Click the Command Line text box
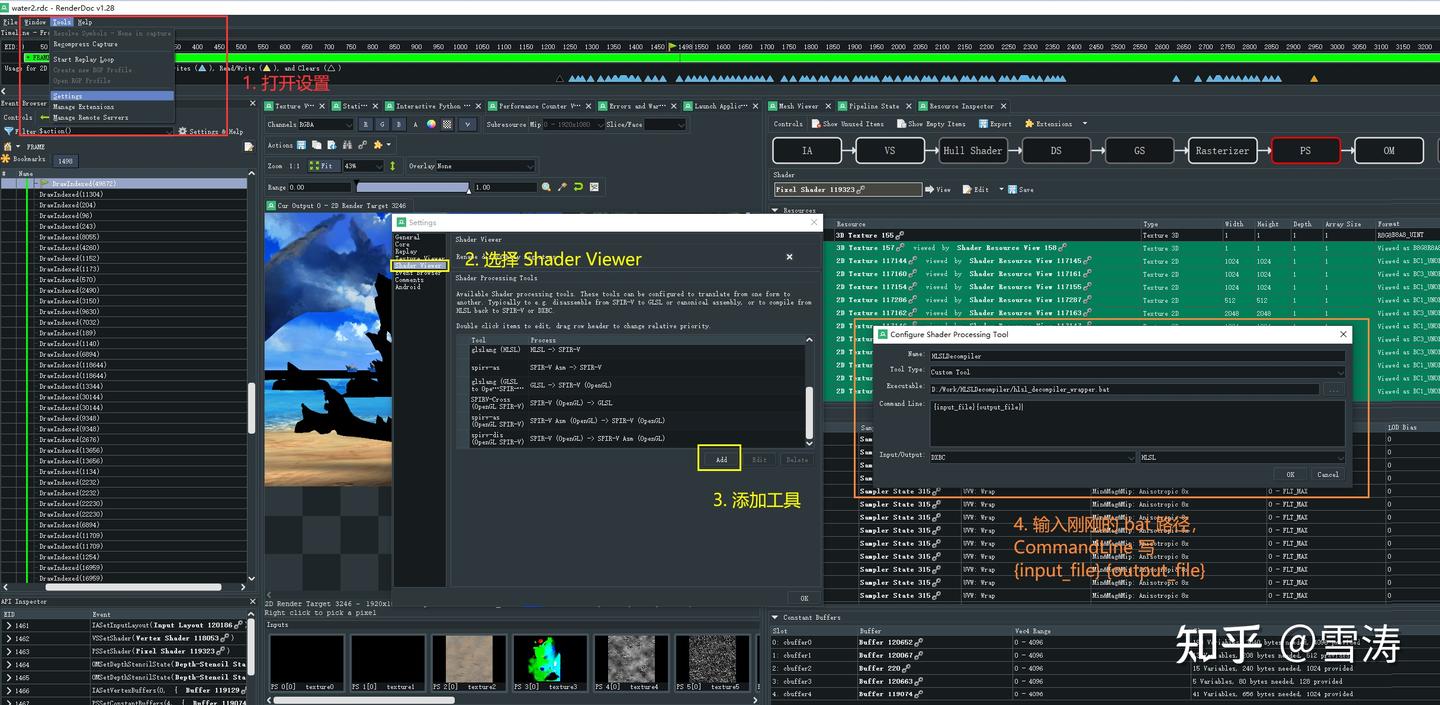1440x705 pixels. 1137,421
